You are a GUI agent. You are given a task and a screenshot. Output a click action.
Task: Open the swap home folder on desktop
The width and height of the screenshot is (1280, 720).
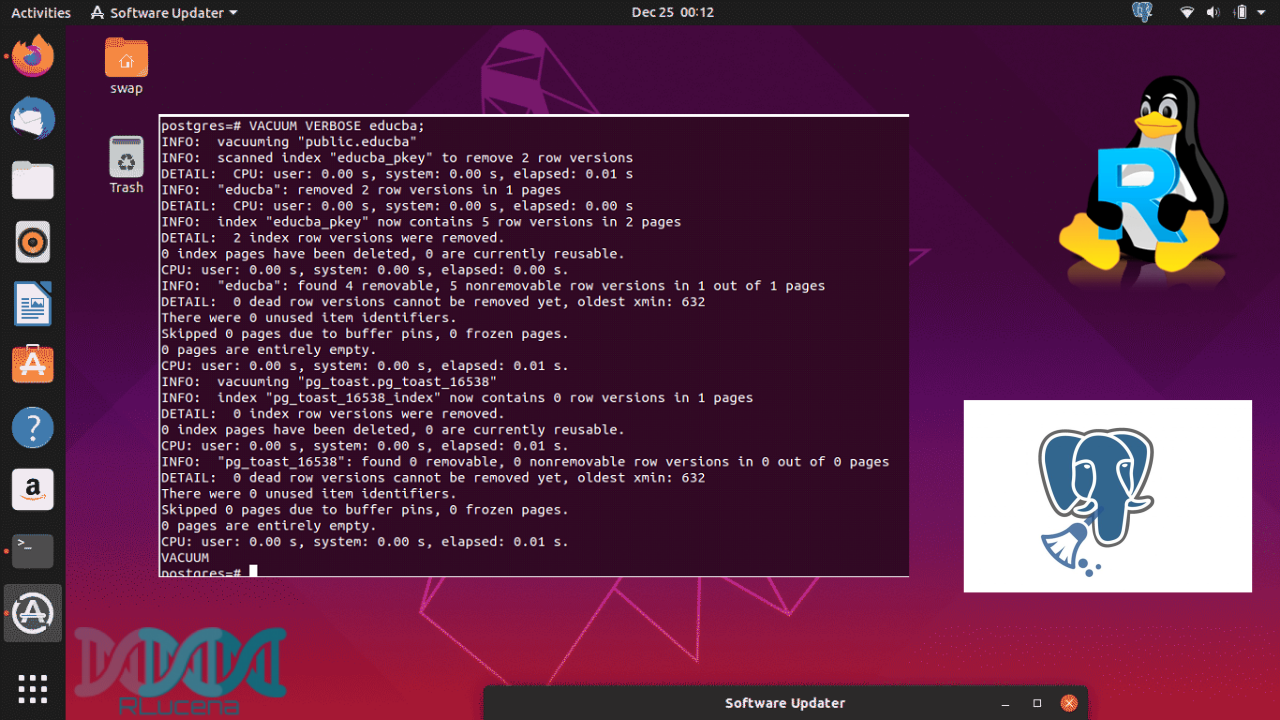pos(126,65)
